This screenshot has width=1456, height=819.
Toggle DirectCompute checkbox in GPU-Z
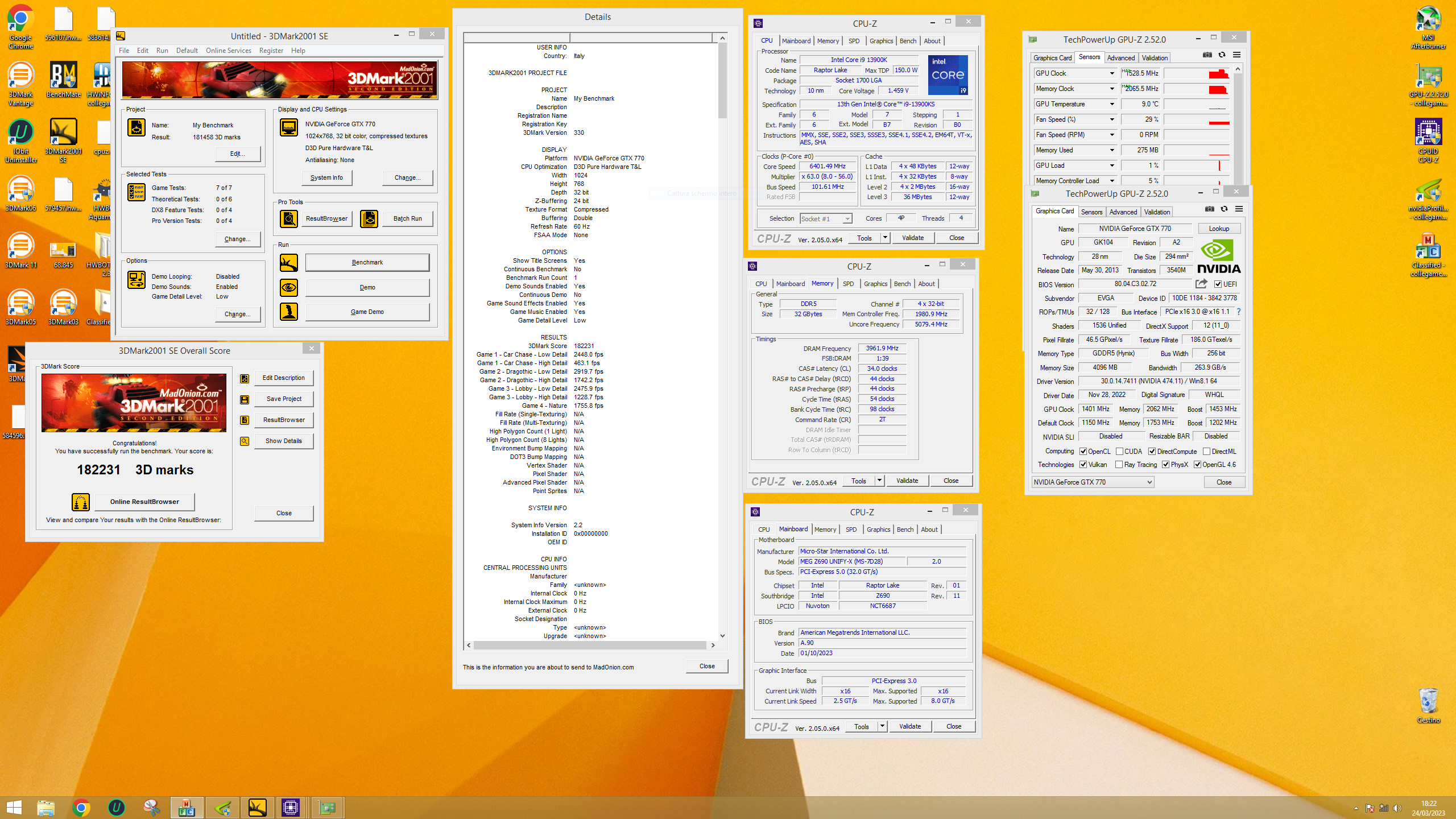1152,452
